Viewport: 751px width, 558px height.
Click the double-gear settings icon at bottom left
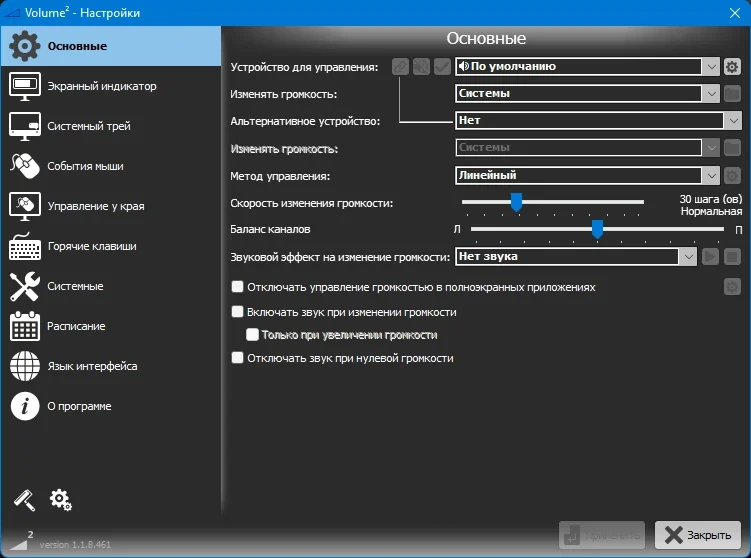point(60,500)
